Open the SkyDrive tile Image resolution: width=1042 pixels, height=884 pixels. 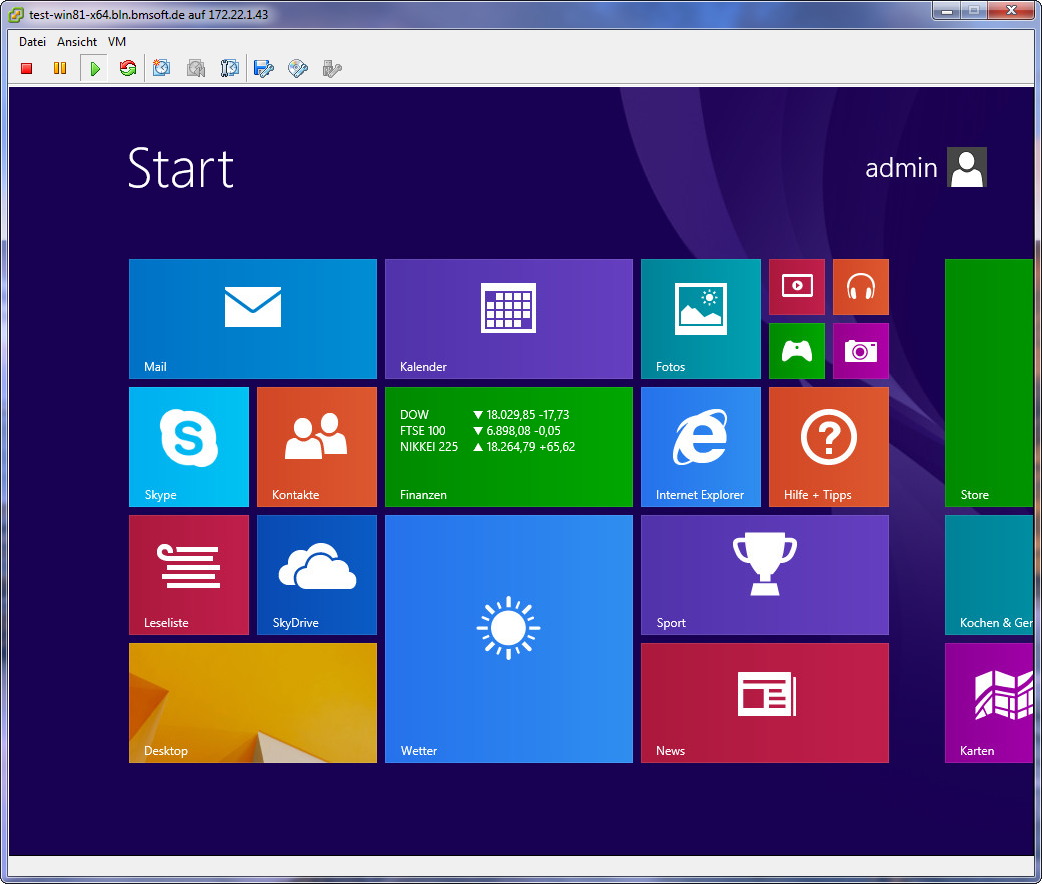317,575
